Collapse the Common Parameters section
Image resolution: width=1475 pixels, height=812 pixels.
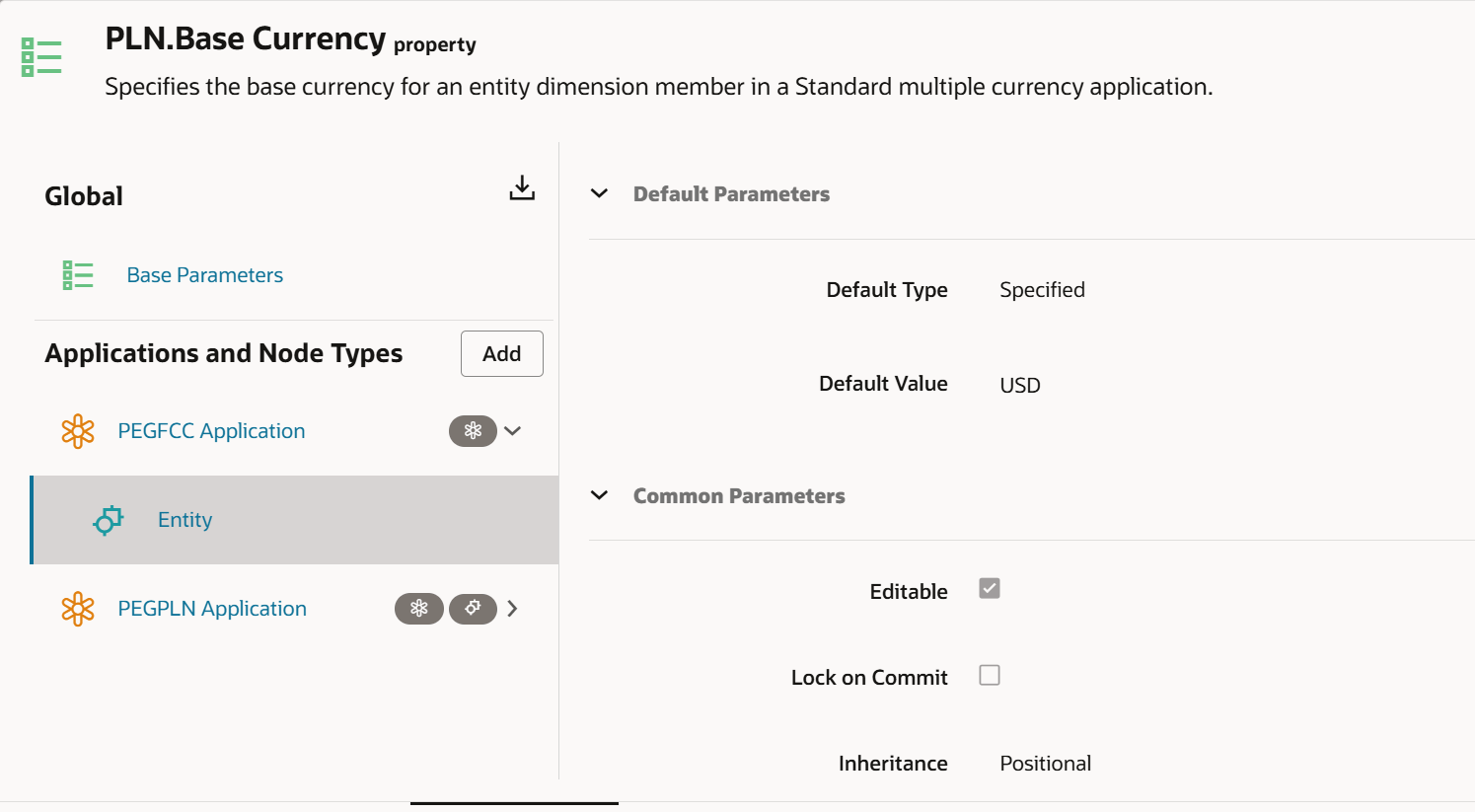click(x=599, y=495)
